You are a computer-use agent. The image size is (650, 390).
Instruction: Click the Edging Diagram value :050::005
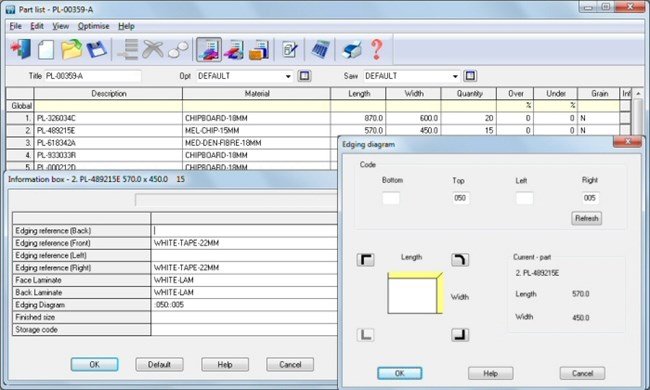tap(245, 305)
